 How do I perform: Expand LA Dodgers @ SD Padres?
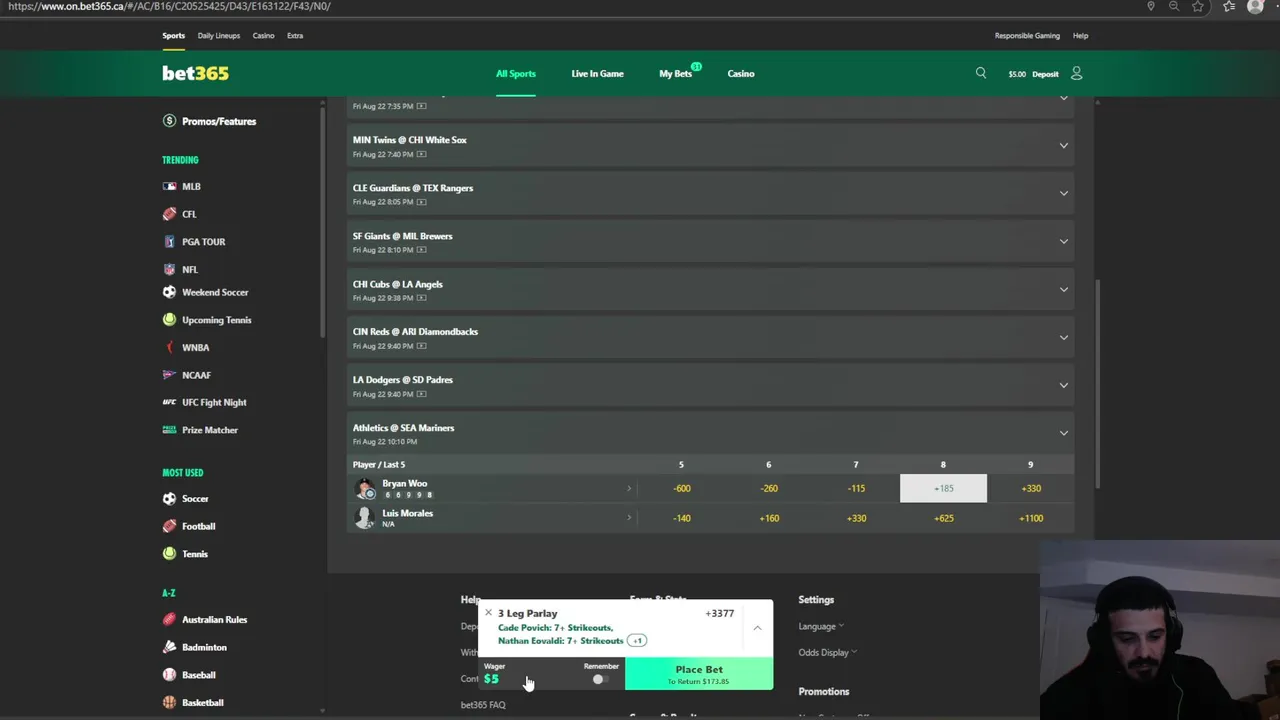[710, 386]
